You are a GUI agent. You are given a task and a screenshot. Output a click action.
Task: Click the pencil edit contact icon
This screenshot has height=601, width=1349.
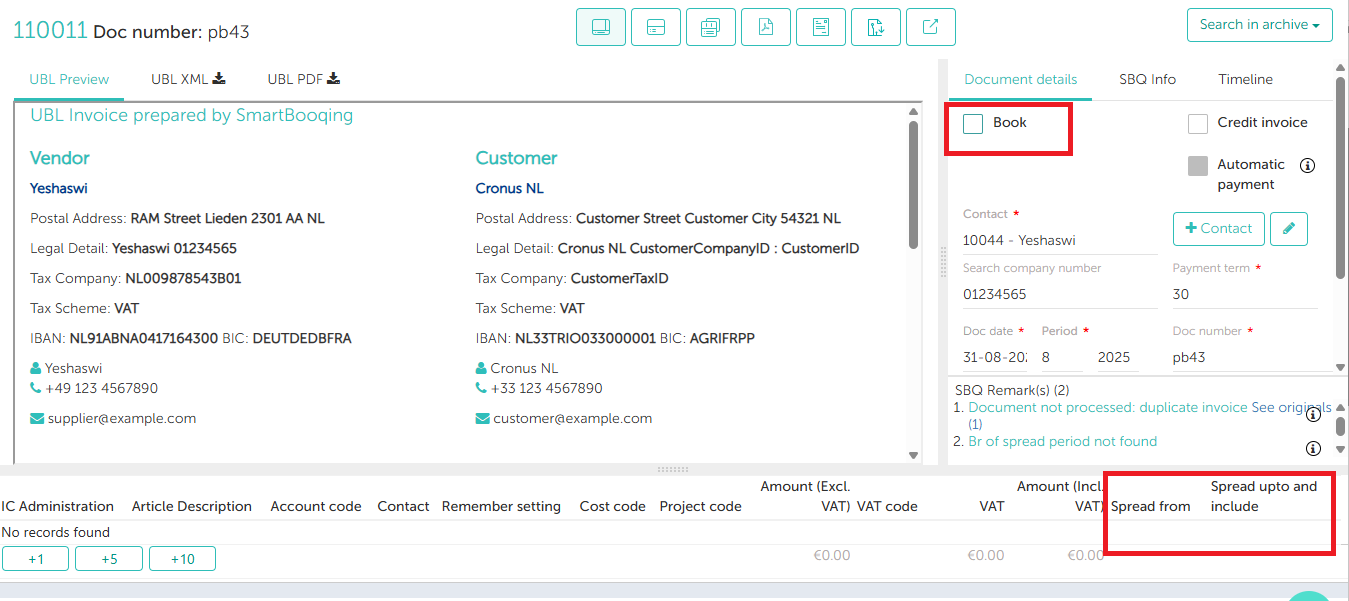1288,229
